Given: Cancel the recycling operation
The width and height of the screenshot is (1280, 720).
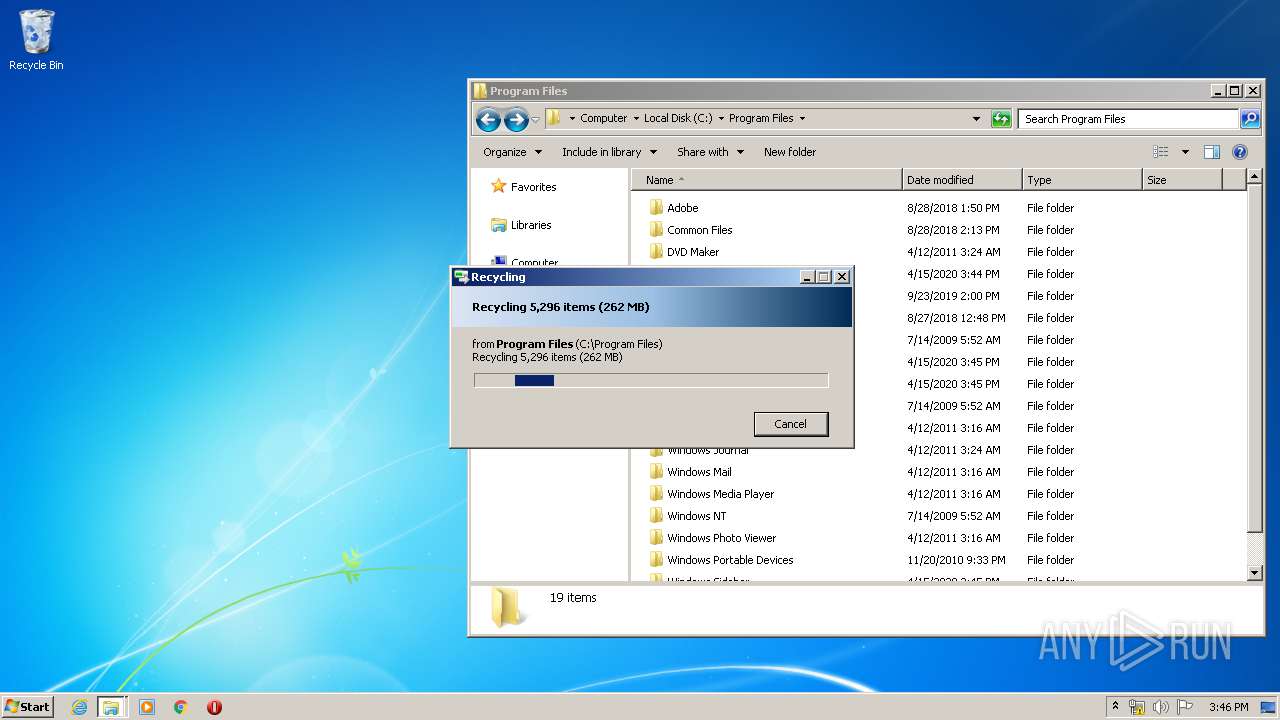Looking at the screenshot, I should (790, 424).
